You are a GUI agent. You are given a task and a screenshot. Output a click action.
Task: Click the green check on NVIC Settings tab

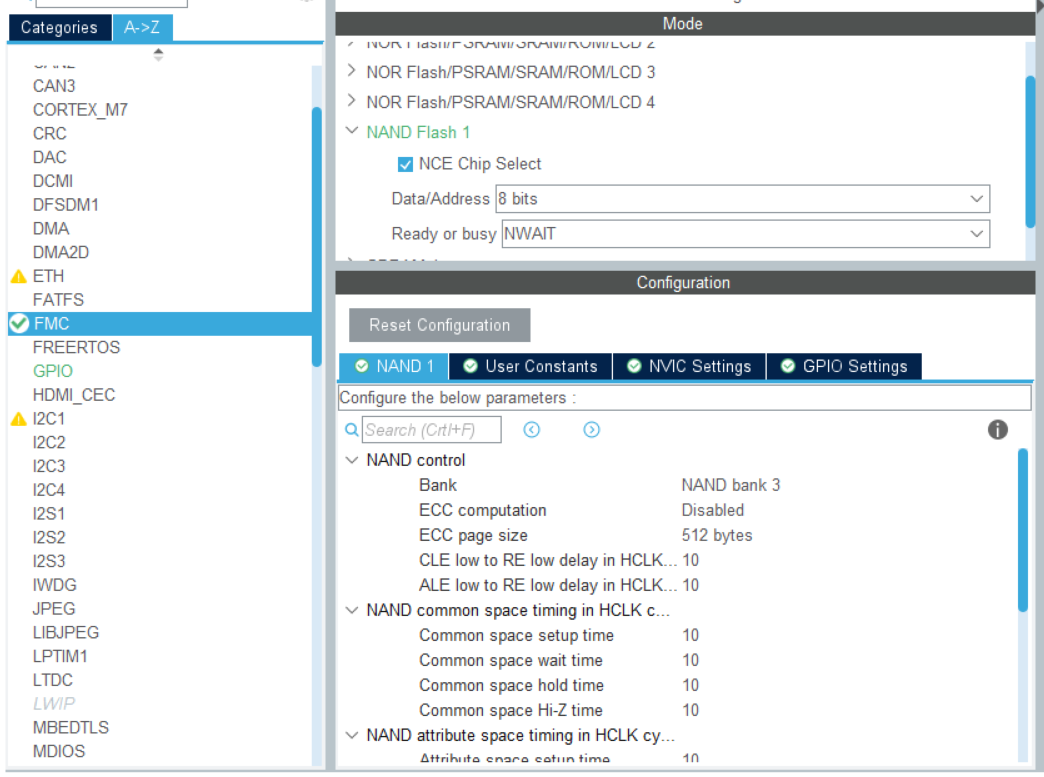pos(634,366)
